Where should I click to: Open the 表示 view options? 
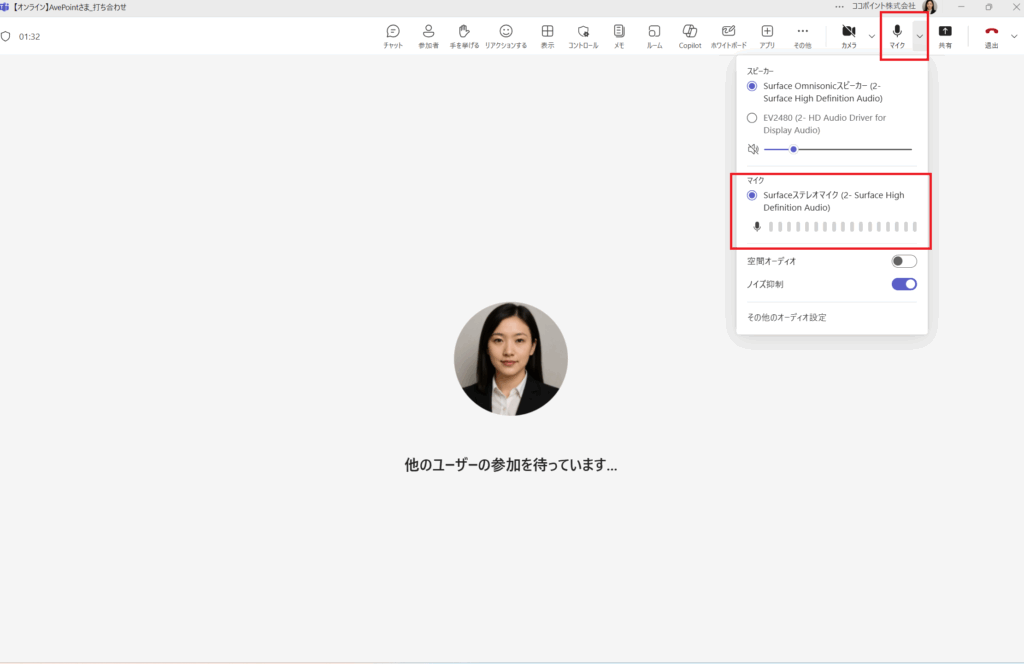click(x=547, y=36)
